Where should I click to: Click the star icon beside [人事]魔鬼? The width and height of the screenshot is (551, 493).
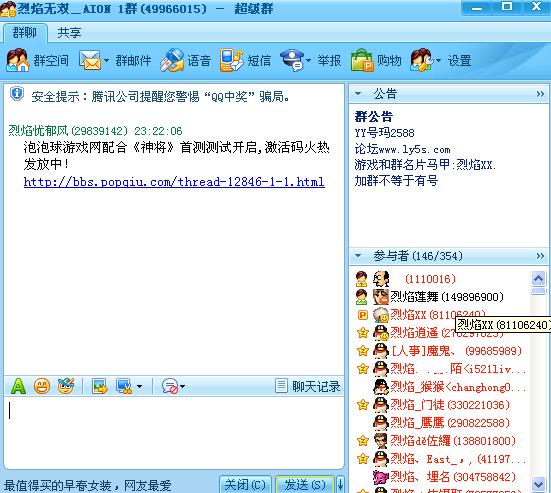pos(362,351)
